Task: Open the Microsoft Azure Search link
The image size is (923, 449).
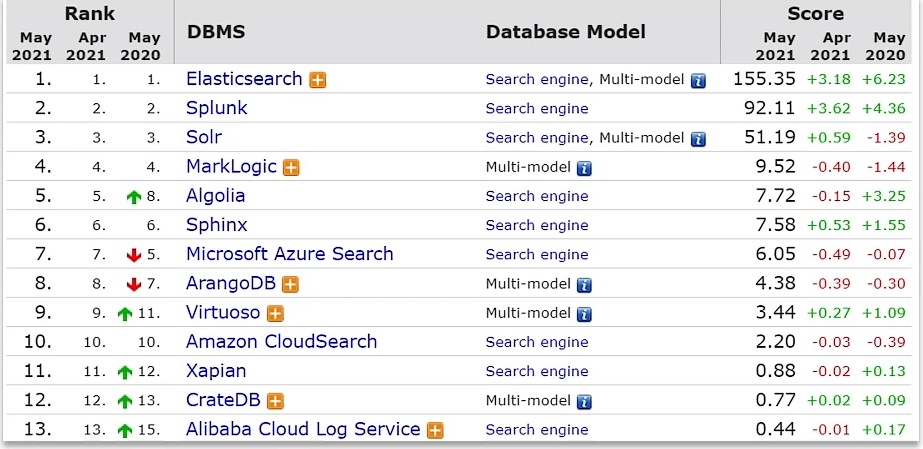Action: pyautogui.click(x=289, y=254)
